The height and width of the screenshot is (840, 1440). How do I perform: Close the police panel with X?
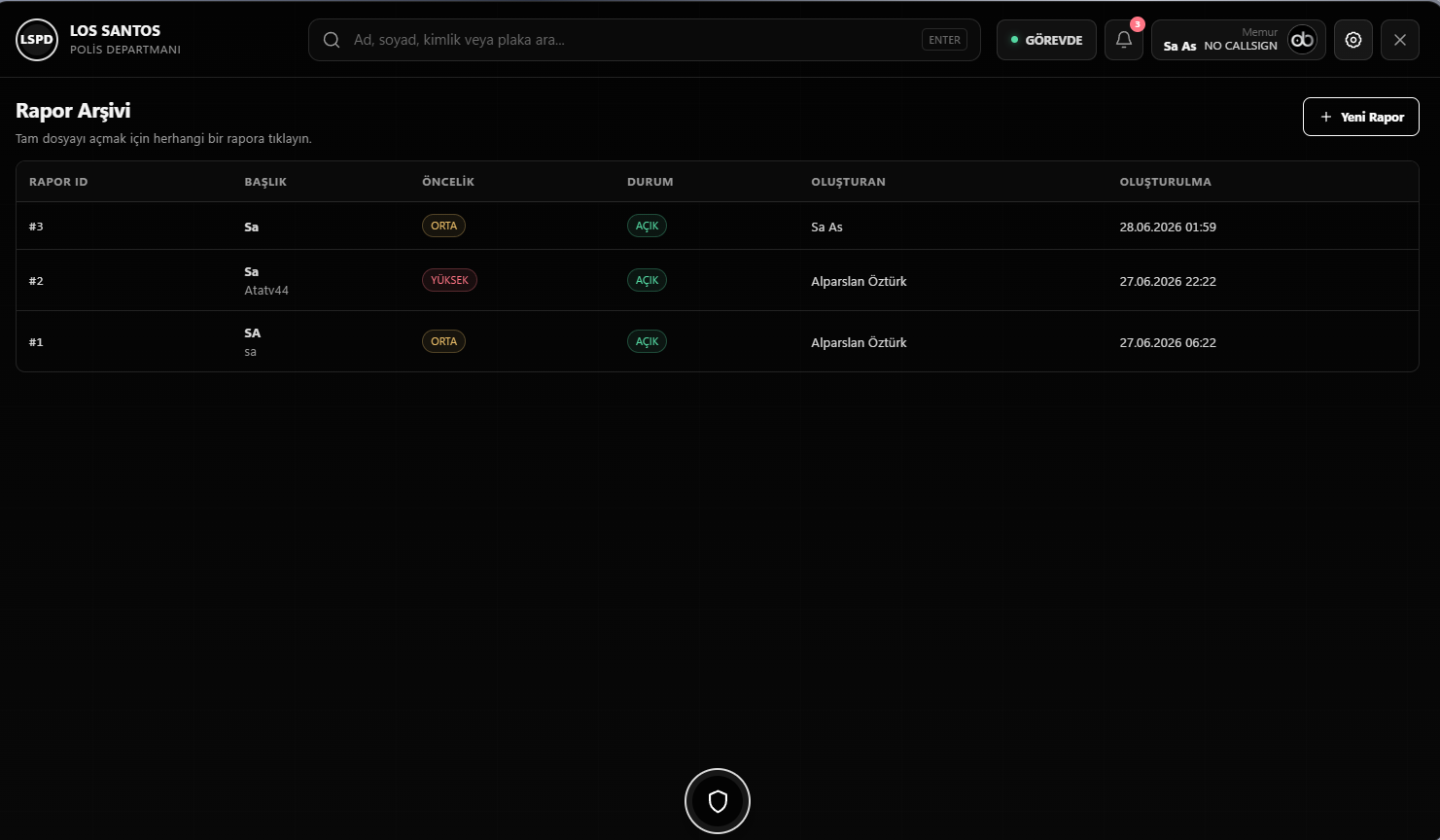[x=1399, y=40]
